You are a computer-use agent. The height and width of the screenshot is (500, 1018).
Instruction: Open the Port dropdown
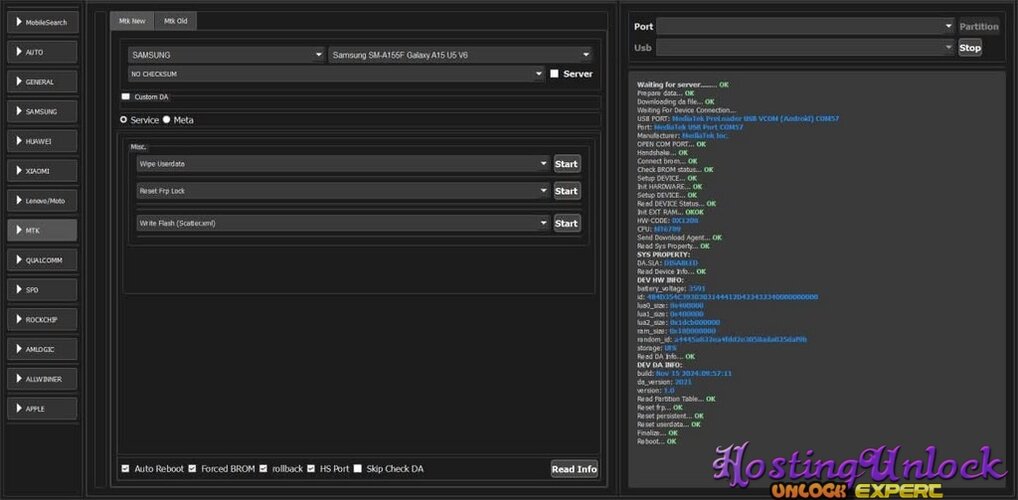(x=805, y=26)
